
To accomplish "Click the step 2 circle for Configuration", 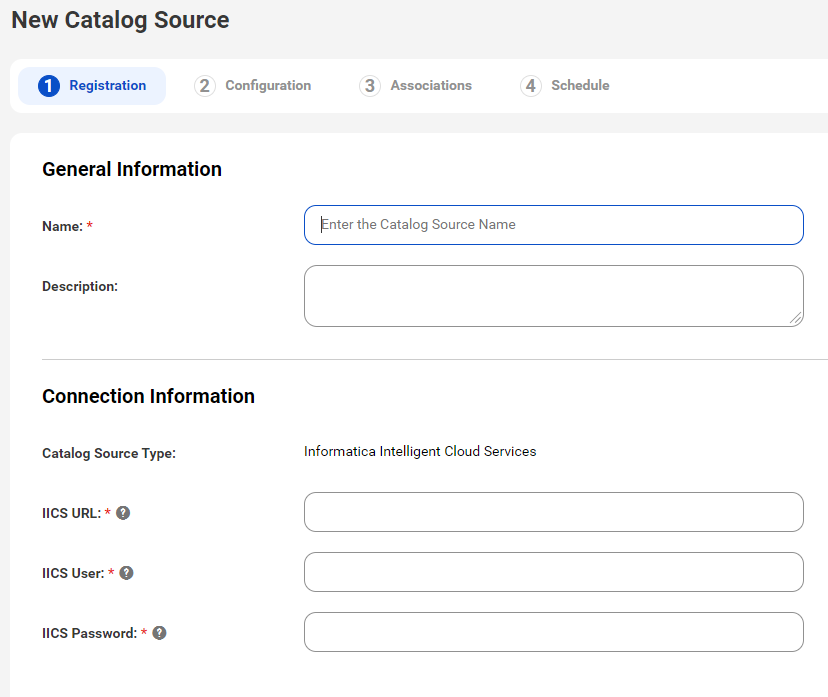I will (x=204, y=86).
